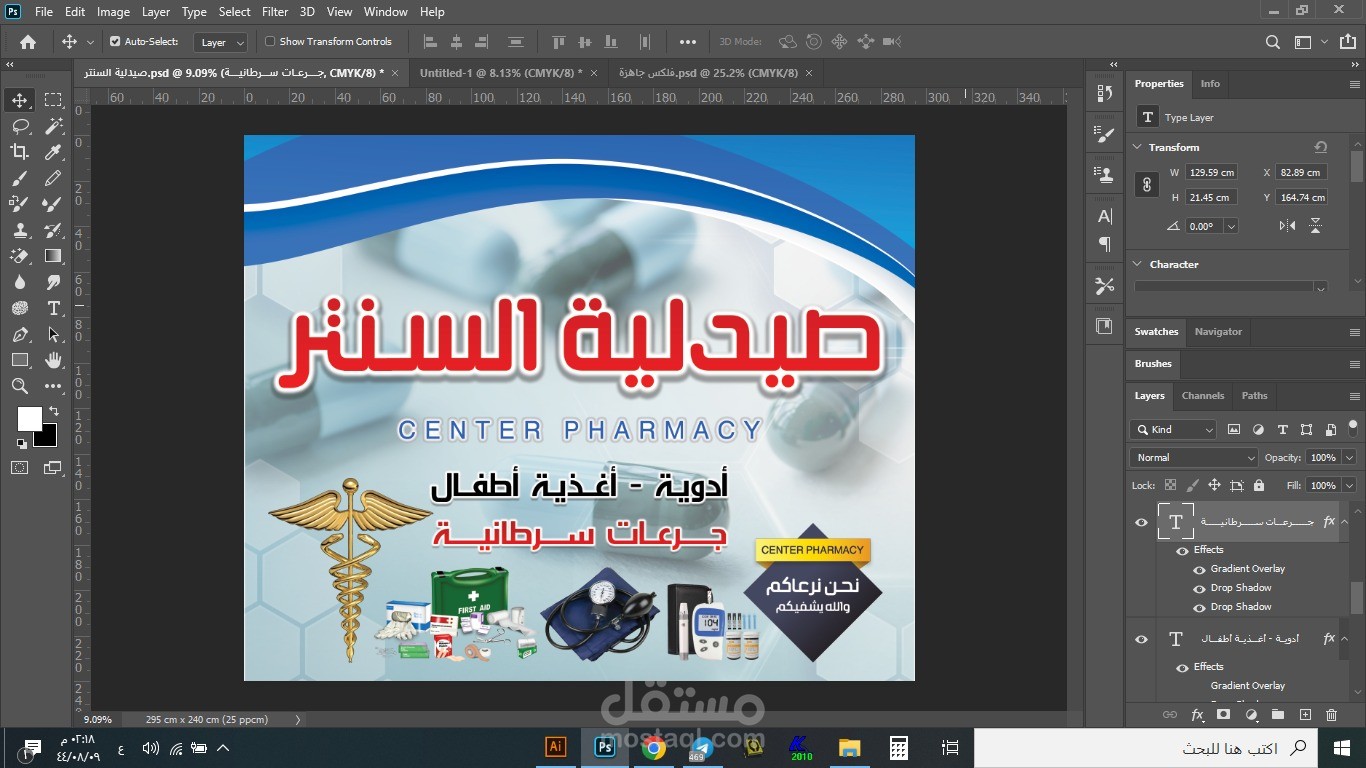
Task: Reset the transform values
Action: [x=1320, y=147]
